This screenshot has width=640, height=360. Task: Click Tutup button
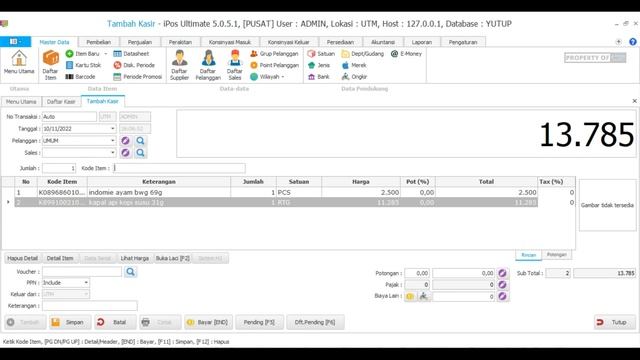point(615,322)
